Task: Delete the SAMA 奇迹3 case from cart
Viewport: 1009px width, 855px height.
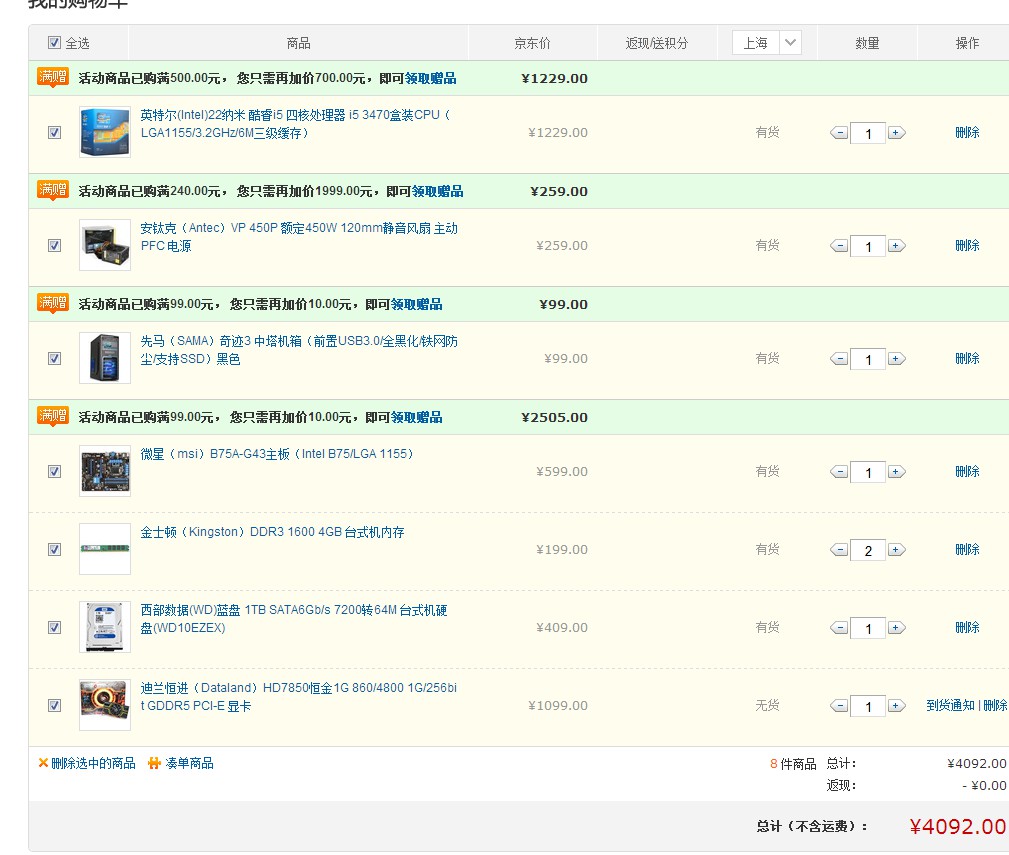Action: 967,358
